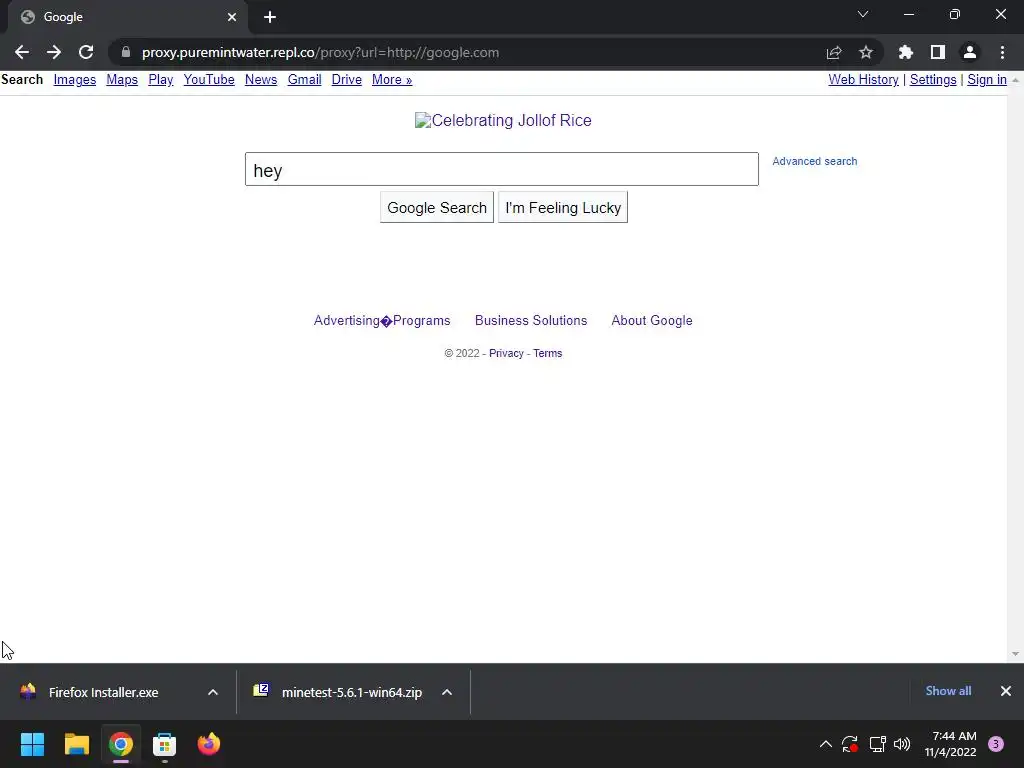Click the address bar URL
Screen dimensions: 1024x768
(320, 52)
